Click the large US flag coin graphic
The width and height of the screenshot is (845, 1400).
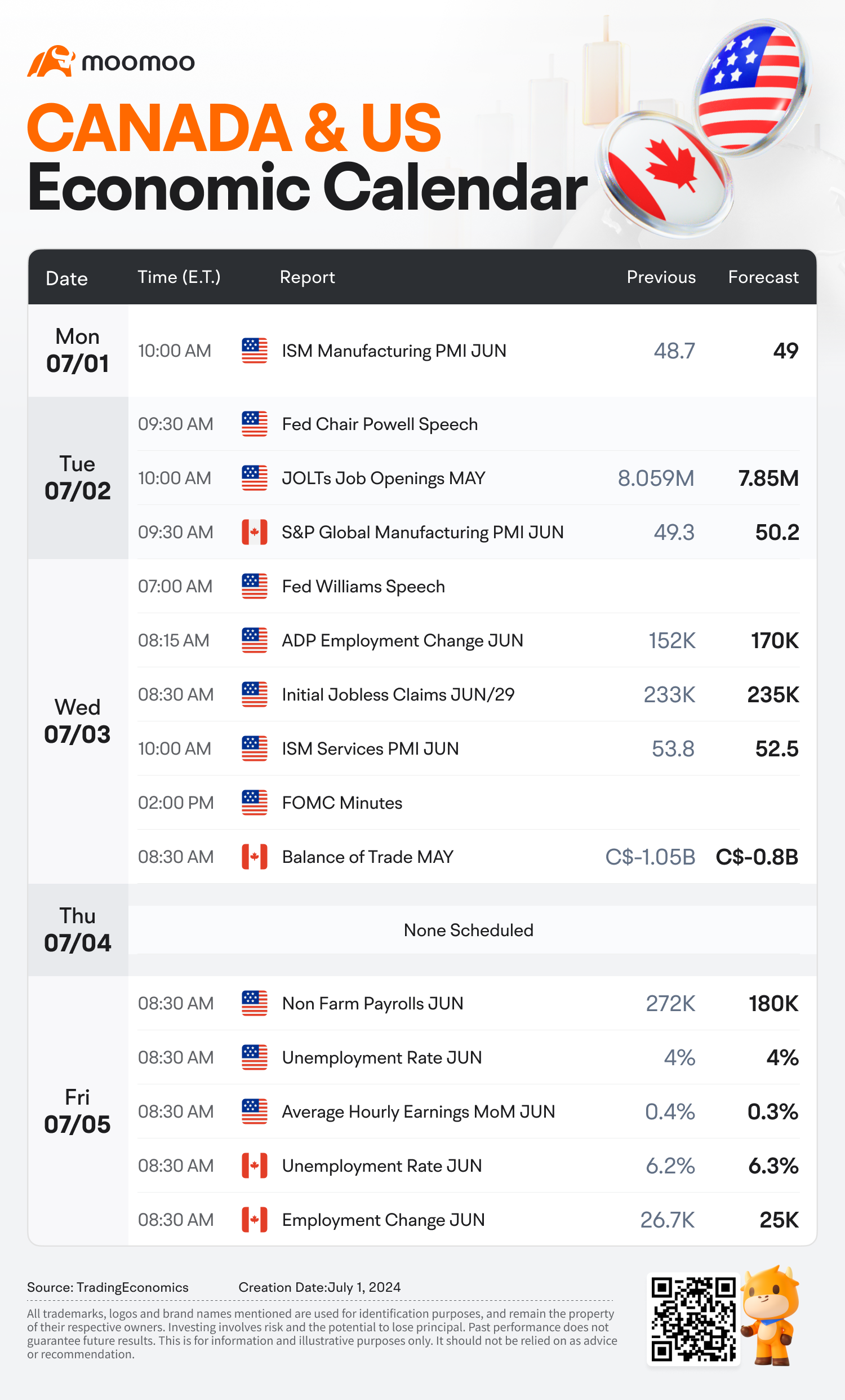[x=751, y=88]
